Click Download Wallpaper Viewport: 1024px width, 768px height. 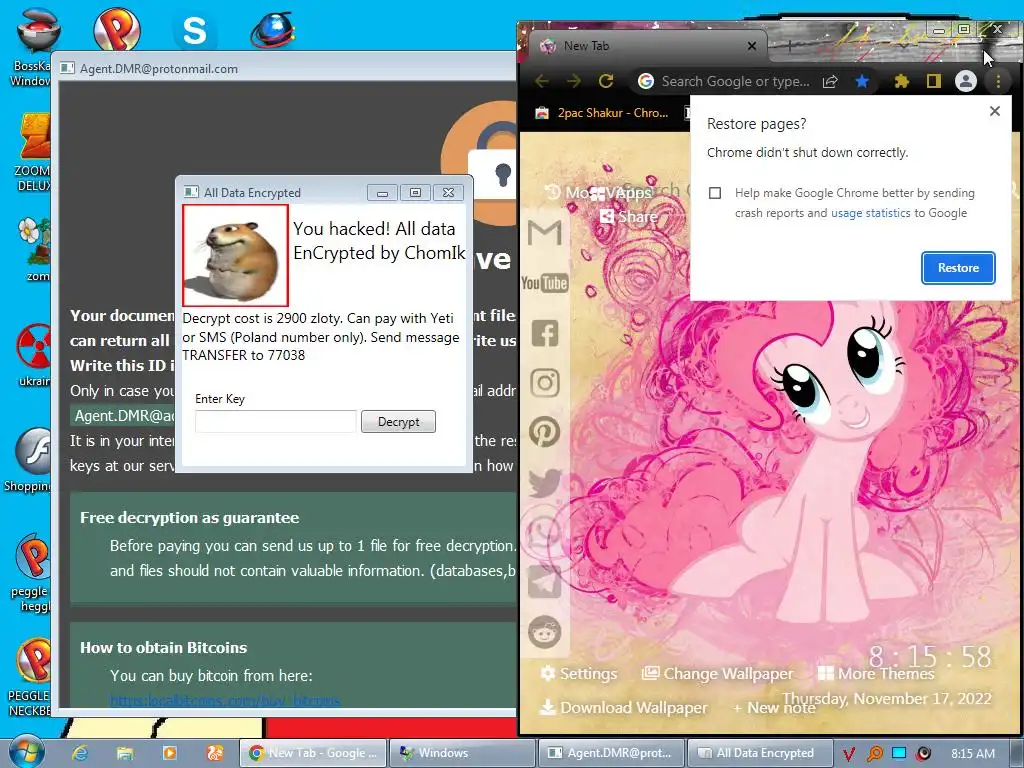pyautogui.click(x=624, y=707)
